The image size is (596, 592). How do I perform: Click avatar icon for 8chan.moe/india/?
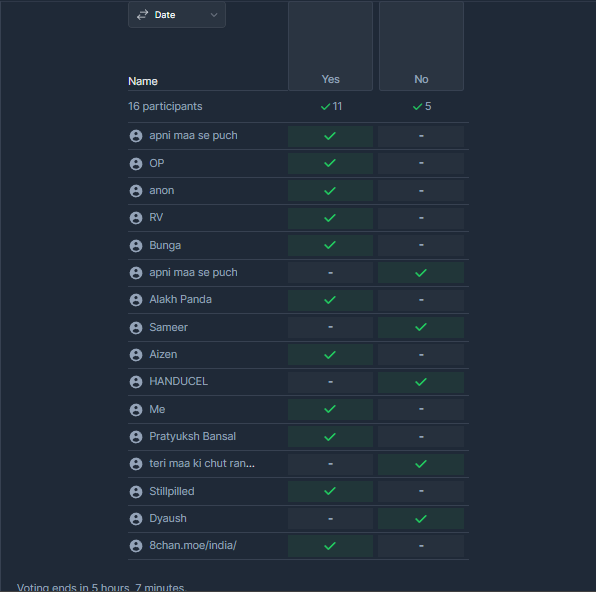(136, 546)
